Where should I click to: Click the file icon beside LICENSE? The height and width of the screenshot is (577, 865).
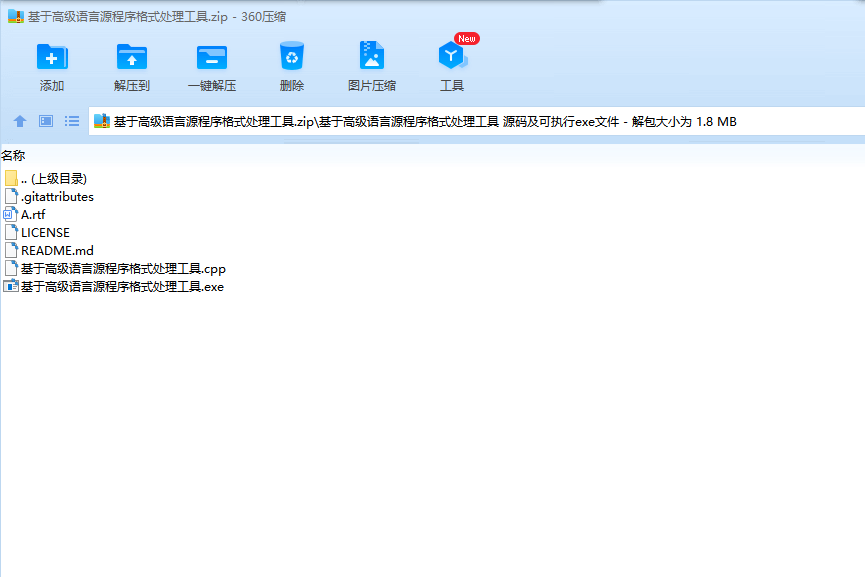pos(11,232)
